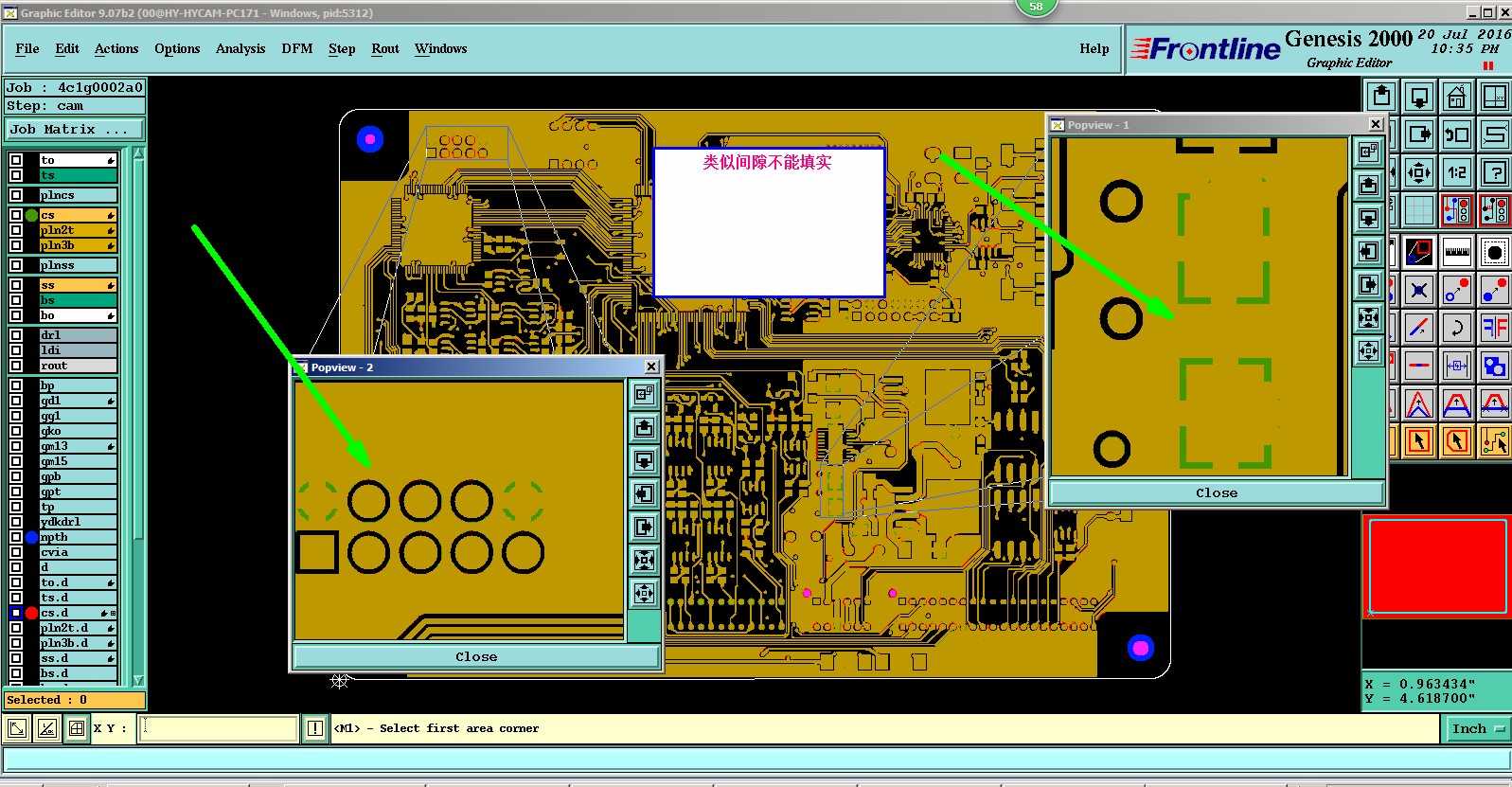
Task: Open the Step menu
Action: (x=342, y=48)
